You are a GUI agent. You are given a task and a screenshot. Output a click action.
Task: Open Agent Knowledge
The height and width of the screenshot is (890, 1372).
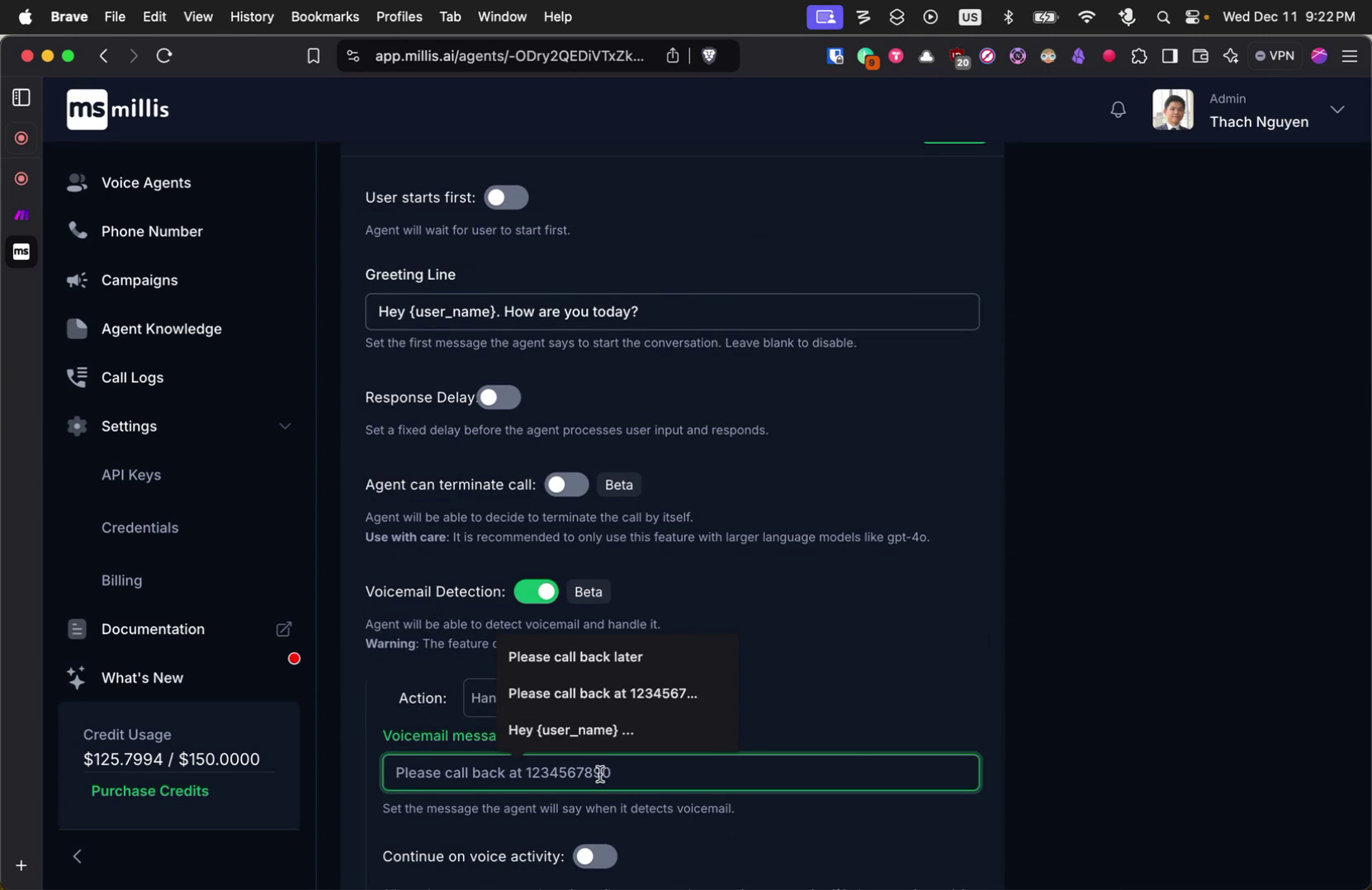click(x=161, y=329)
